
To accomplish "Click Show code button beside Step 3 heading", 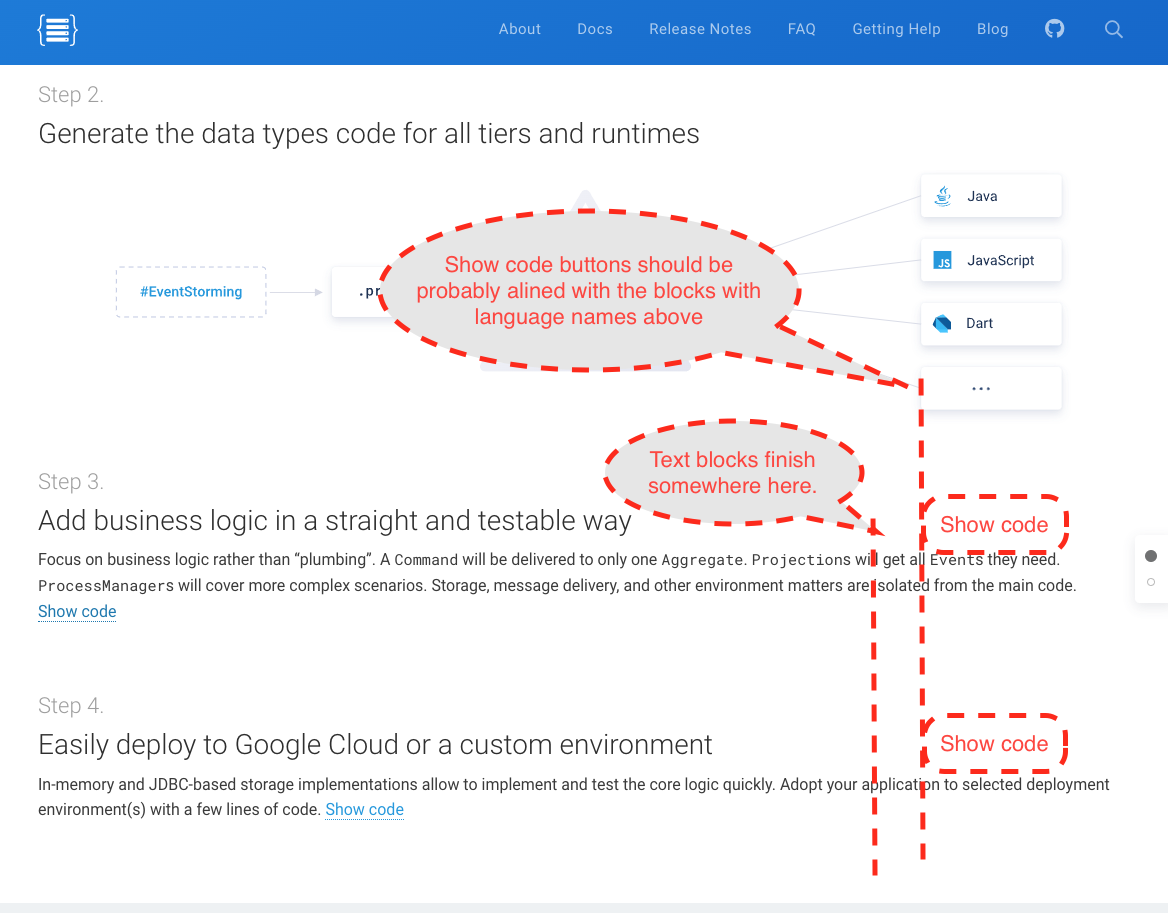I will tap(995, 524).
